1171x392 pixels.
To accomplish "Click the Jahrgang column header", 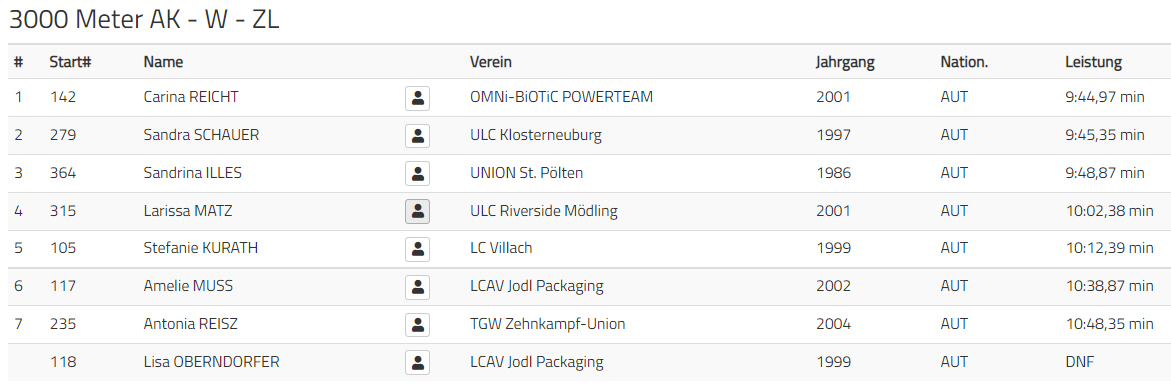I will [845, 62].
